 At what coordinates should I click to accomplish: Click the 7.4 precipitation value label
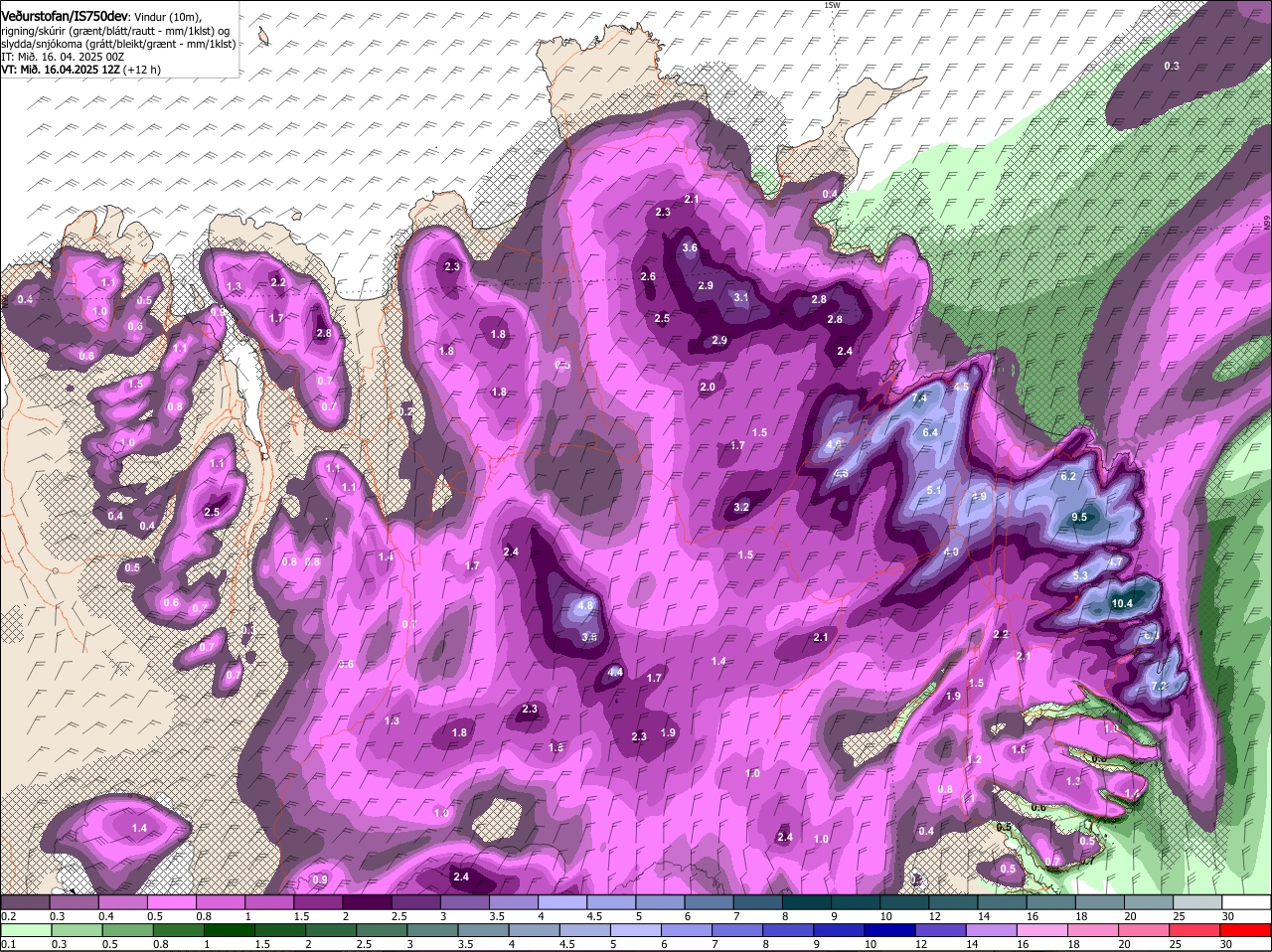coord(919,397)
